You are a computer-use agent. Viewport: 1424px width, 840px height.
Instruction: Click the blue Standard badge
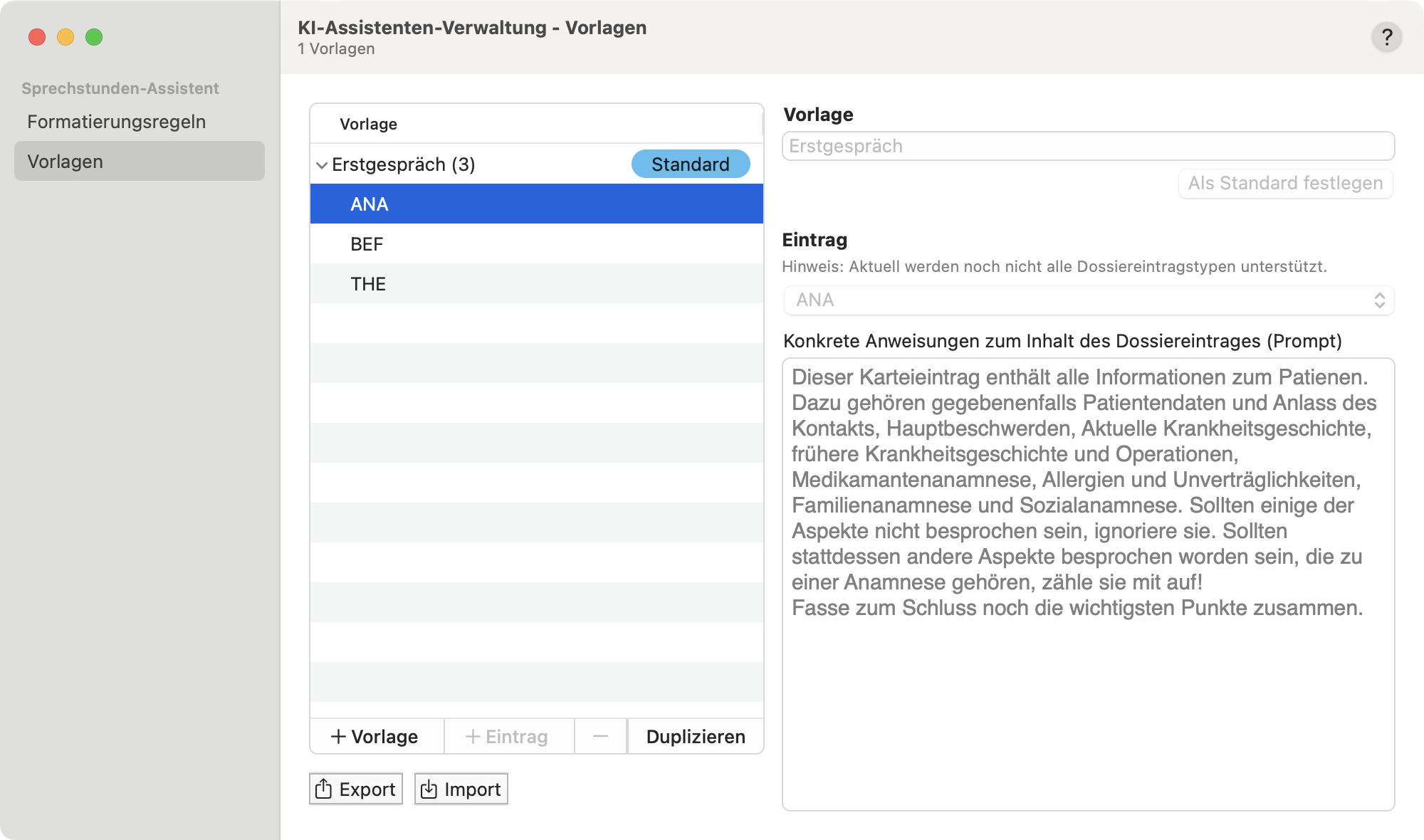pyautogui.click(x=690, y=164)
